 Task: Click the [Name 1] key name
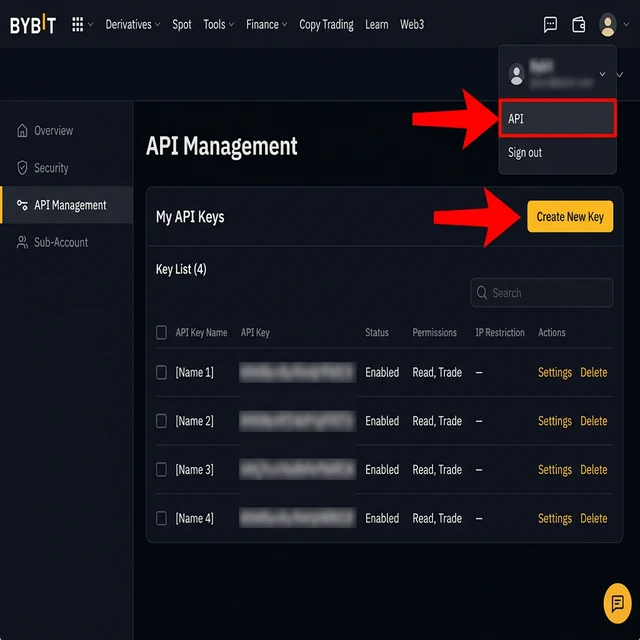pos(194,372)
